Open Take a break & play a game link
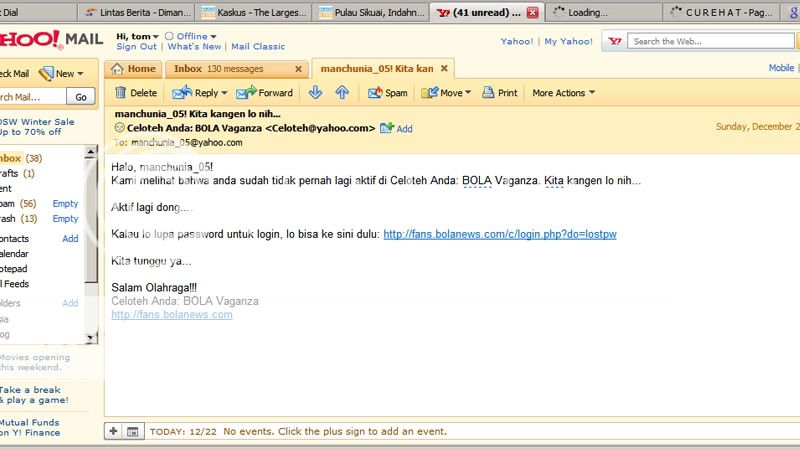The width and height of the screenshot is (800, 450). coord(34,395)
